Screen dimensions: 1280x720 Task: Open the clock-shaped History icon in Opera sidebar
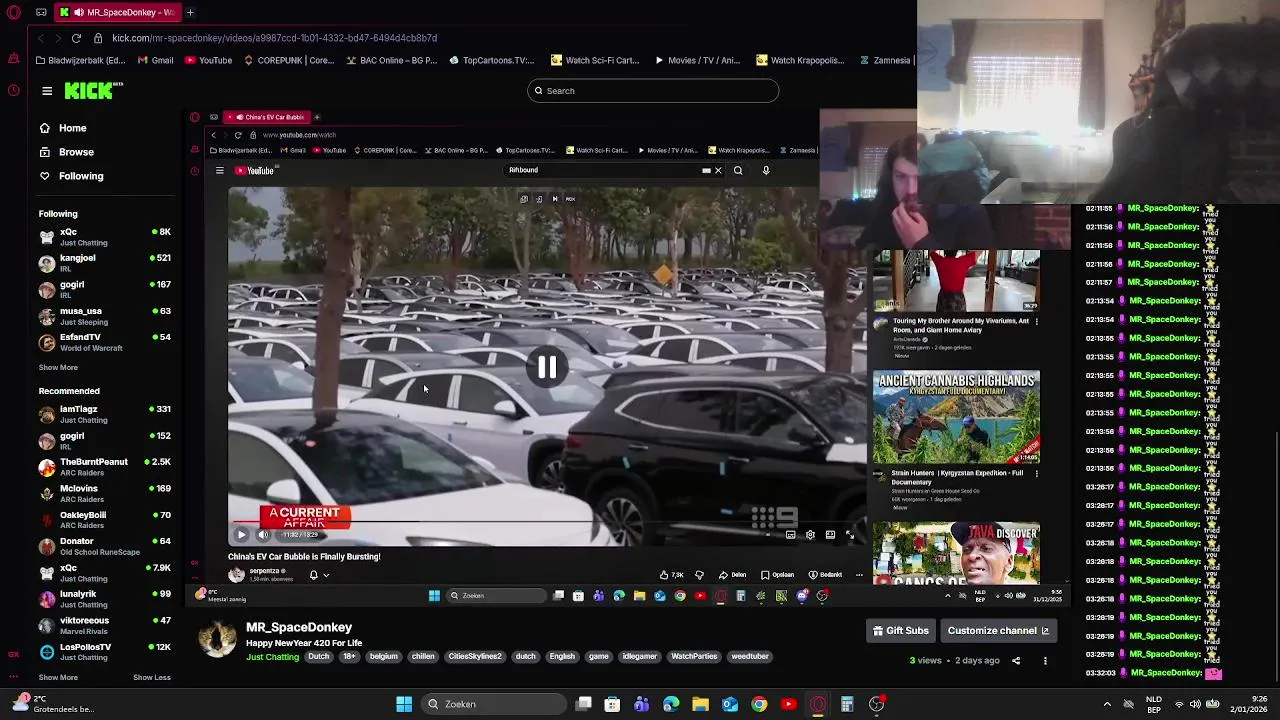14,90
